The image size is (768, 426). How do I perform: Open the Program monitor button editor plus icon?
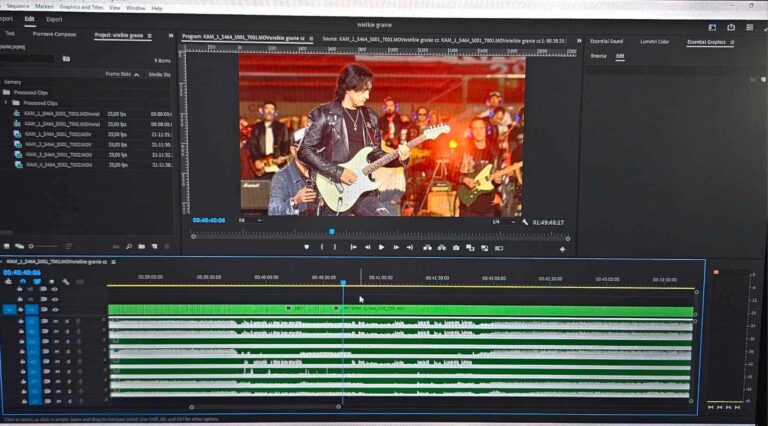(x=562, y=249)
